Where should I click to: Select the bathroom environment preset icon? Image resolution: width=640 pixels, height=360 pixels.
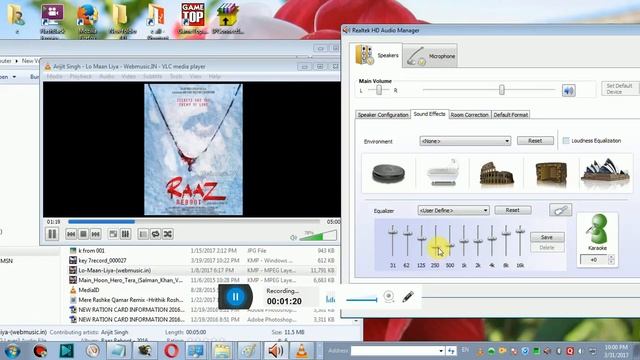coord(443,172)
